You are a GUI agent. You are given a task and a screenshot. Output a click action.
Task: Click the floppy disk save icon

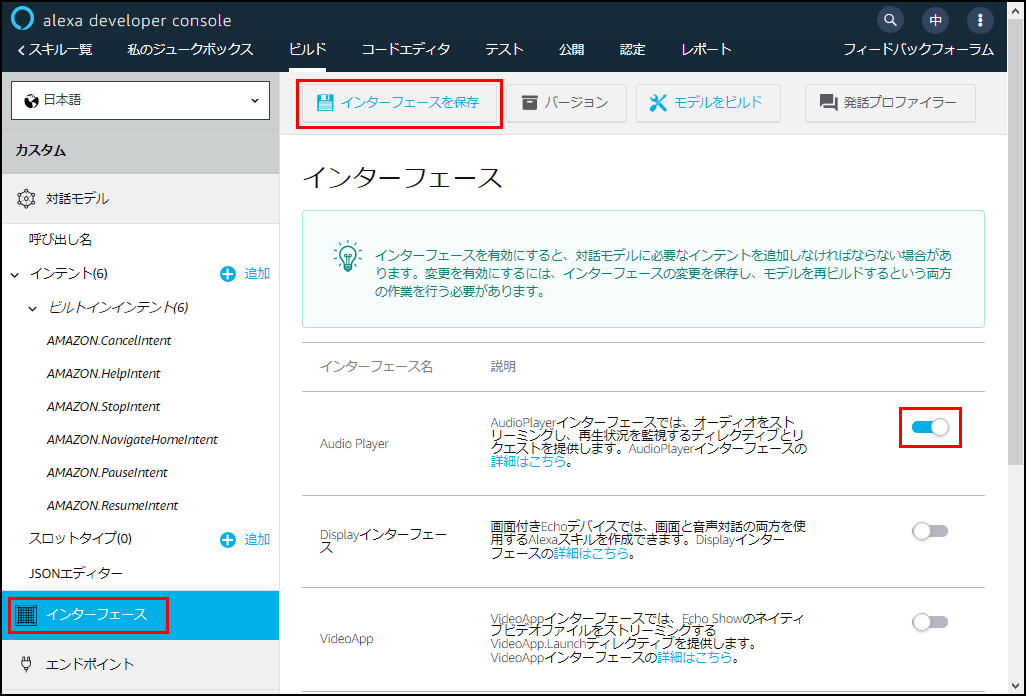(x=325, y=103)
